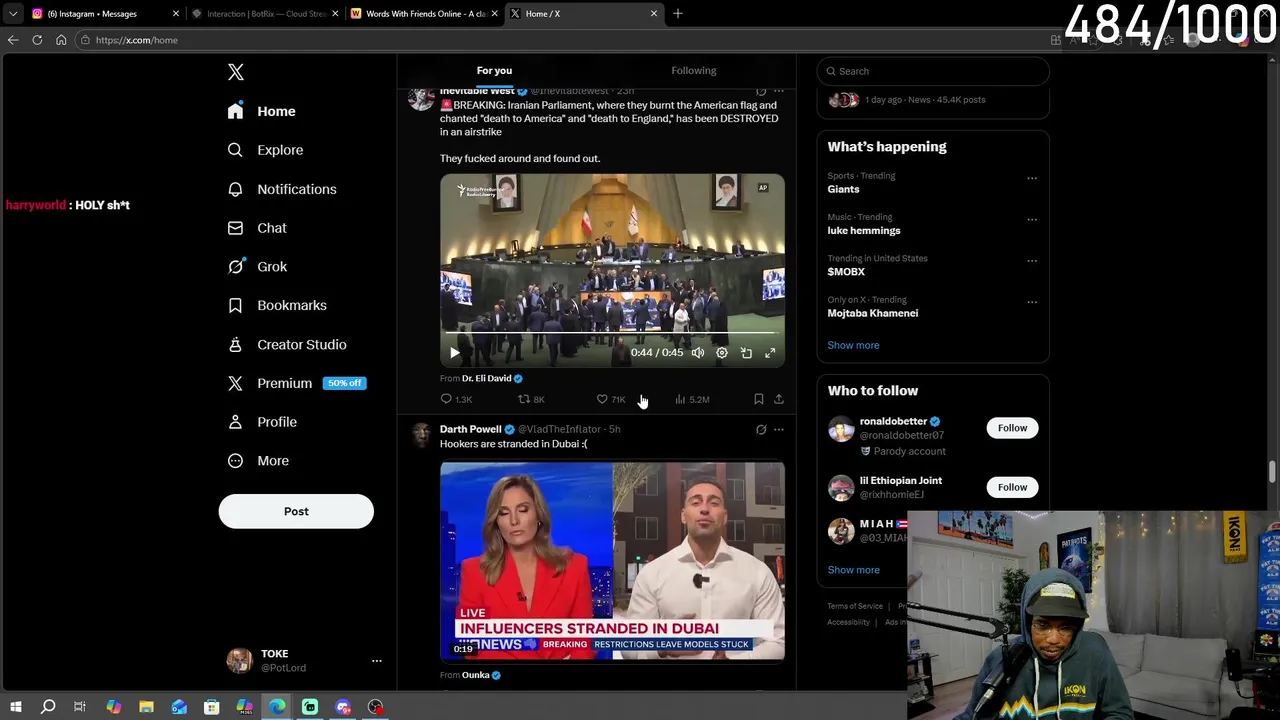Open account options next to TOKE
This screenshot has width=1280, height=720.
pos(377,661)
